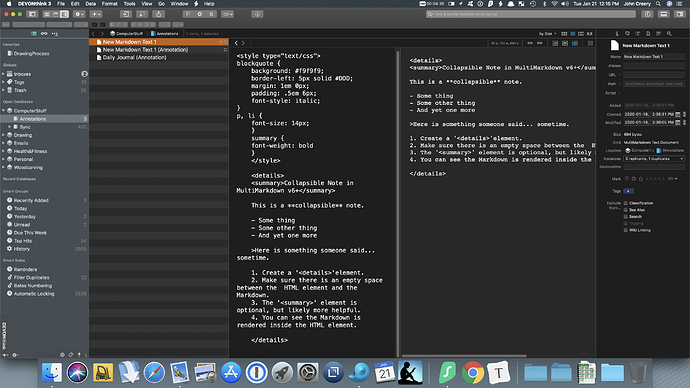Open the Annotations & Reminders inspector
Viewport: 690px width, 388px height.
point(628,33)
